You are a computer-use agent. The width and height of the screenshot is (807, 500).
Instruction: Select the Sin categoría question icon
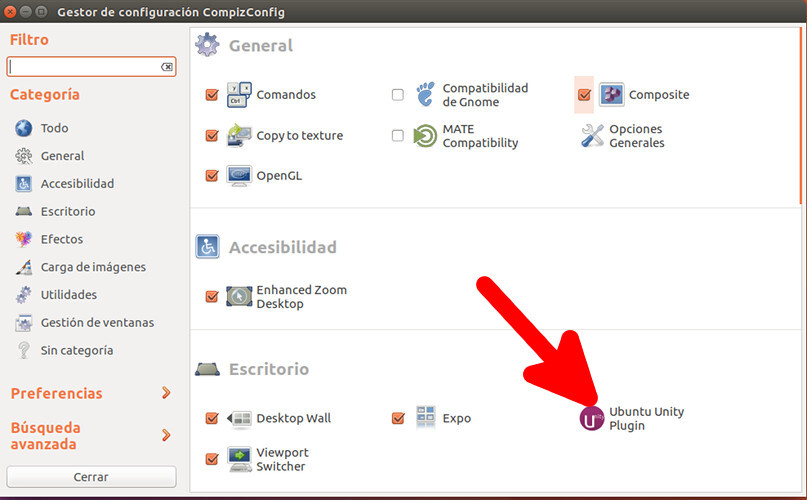[24, 350]
